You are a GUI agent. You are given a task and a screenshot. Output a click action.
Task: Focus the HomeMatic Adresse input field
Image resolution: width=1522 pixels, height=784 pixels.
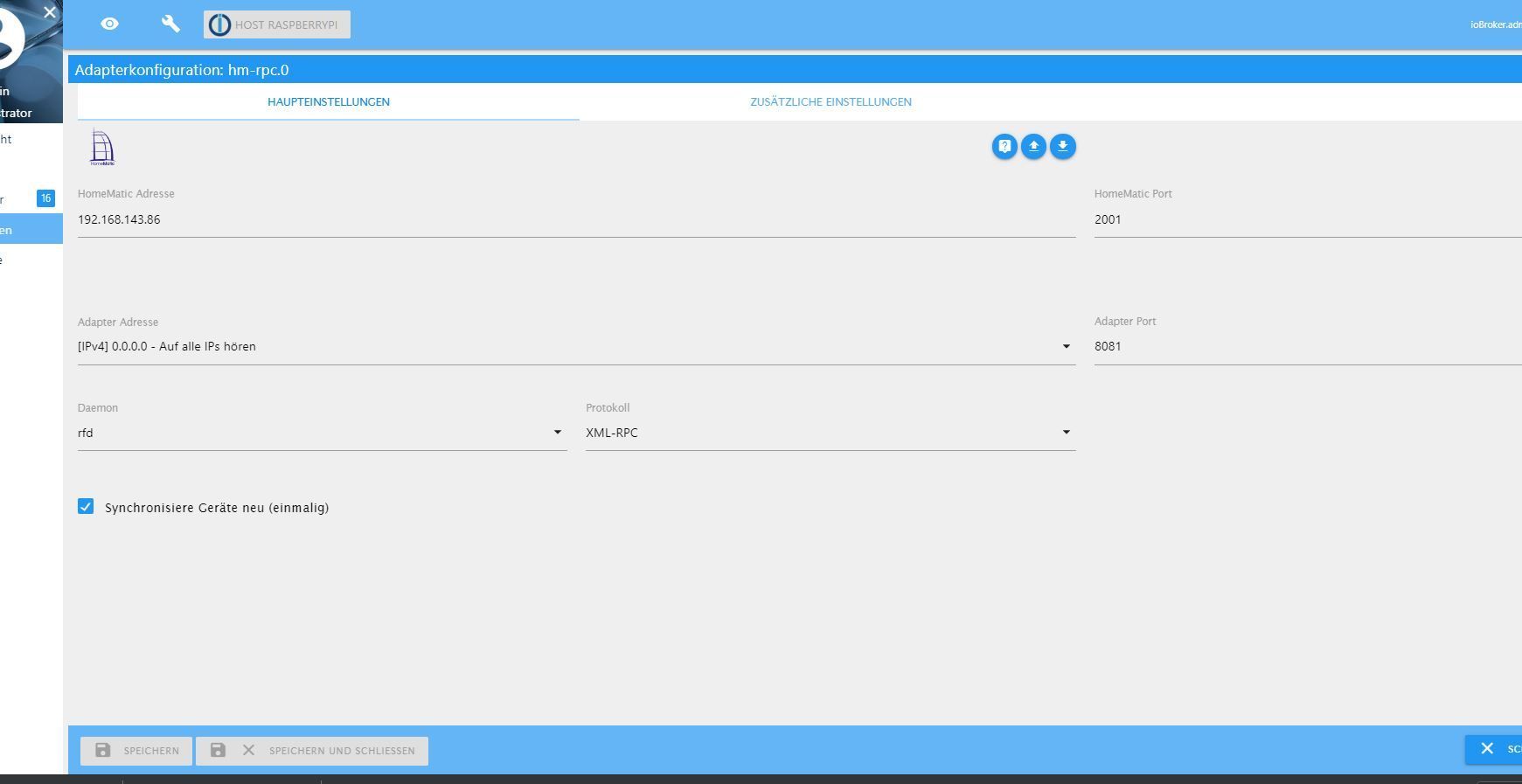pos(576,219)
